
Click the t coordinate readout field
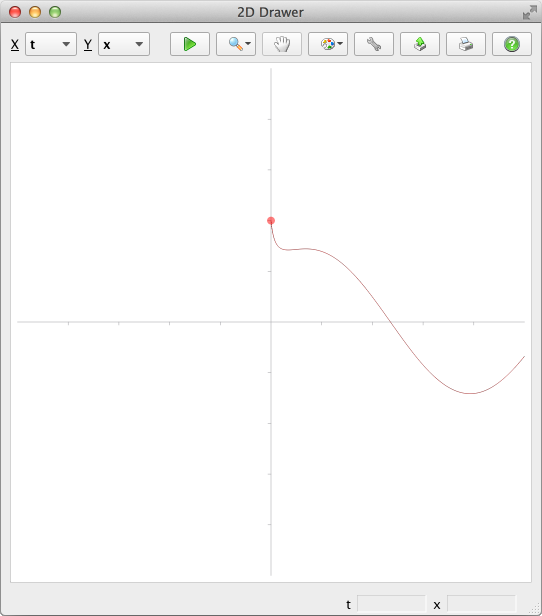391,604
